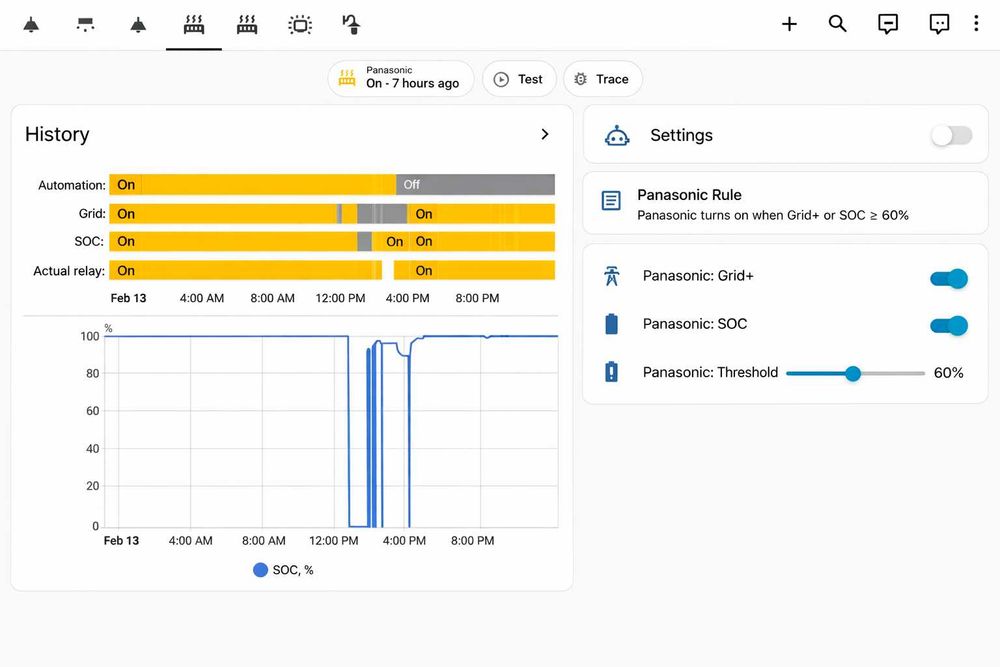Viewport: 1000px width, 667px height.
Task: Open search with the magnifier icon
Action: coord(837,24)
